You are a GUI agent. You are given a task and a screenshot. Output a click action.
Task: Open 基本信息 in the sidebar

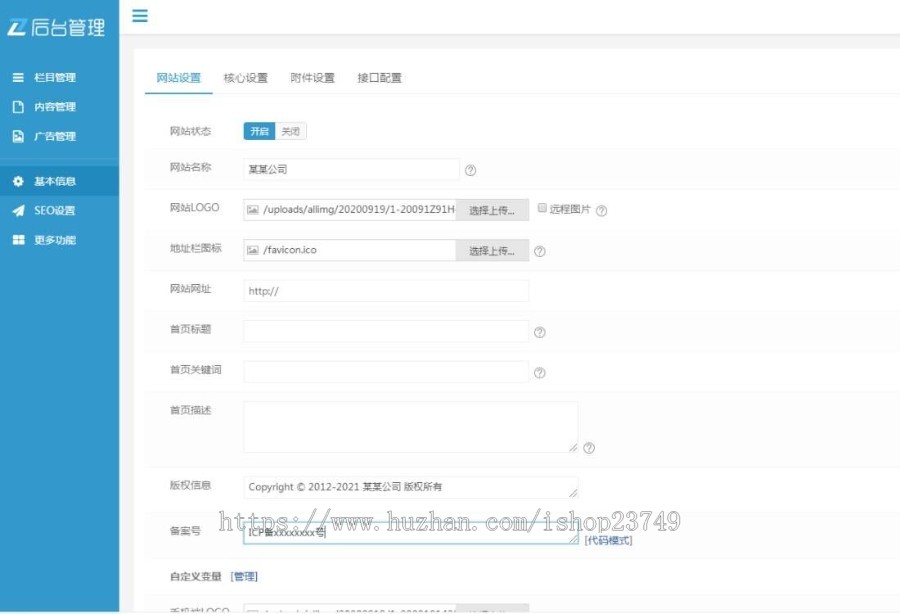60,181
